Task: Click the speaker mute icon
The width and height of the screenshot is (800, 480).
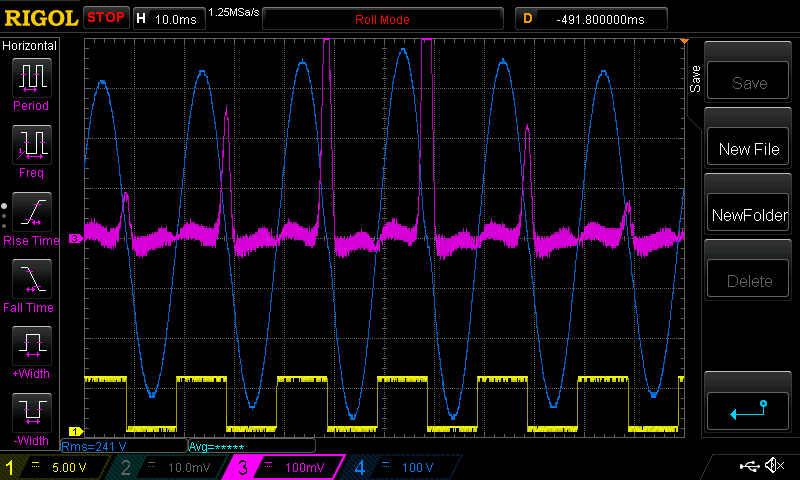Action: (773, 466)
